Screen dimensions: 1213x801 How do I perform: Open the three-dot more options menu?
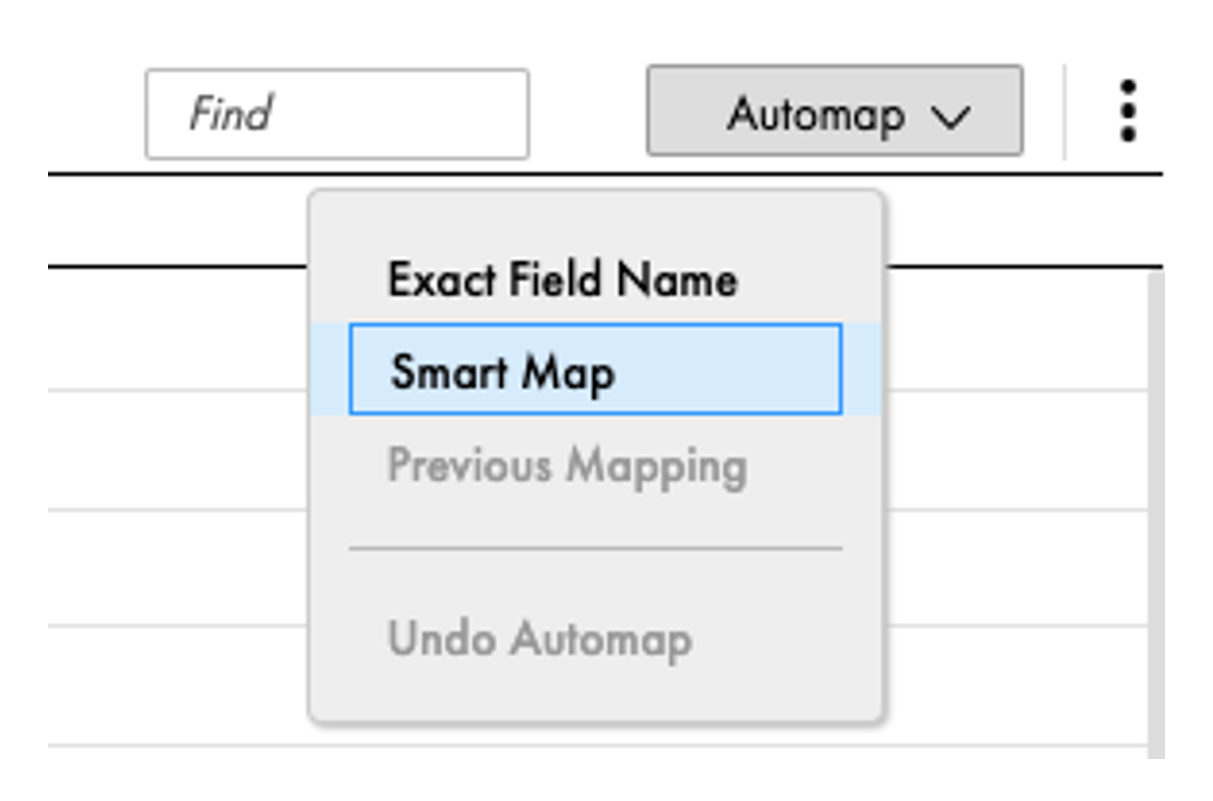pyautogui.click(x=1127, y=112)
